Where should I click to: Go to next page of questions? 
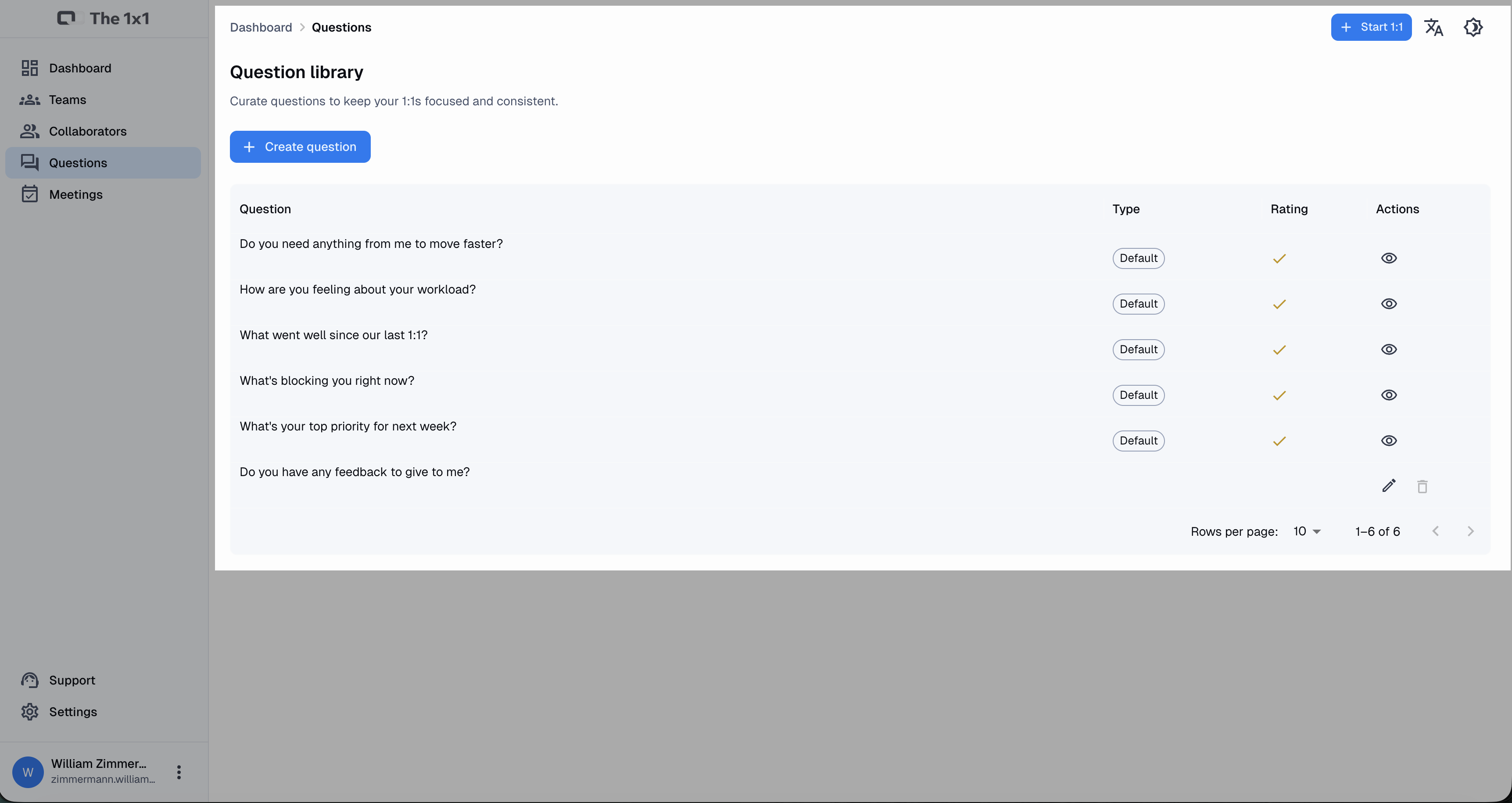pyautogui.click(x=1470, y=531)
